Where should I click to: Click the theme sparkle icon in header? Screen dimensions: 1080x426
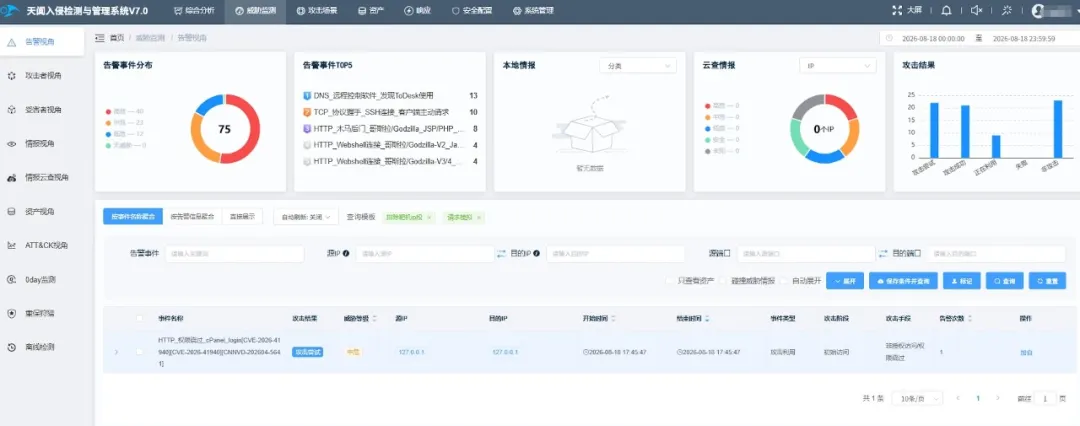coord(1007,10)
